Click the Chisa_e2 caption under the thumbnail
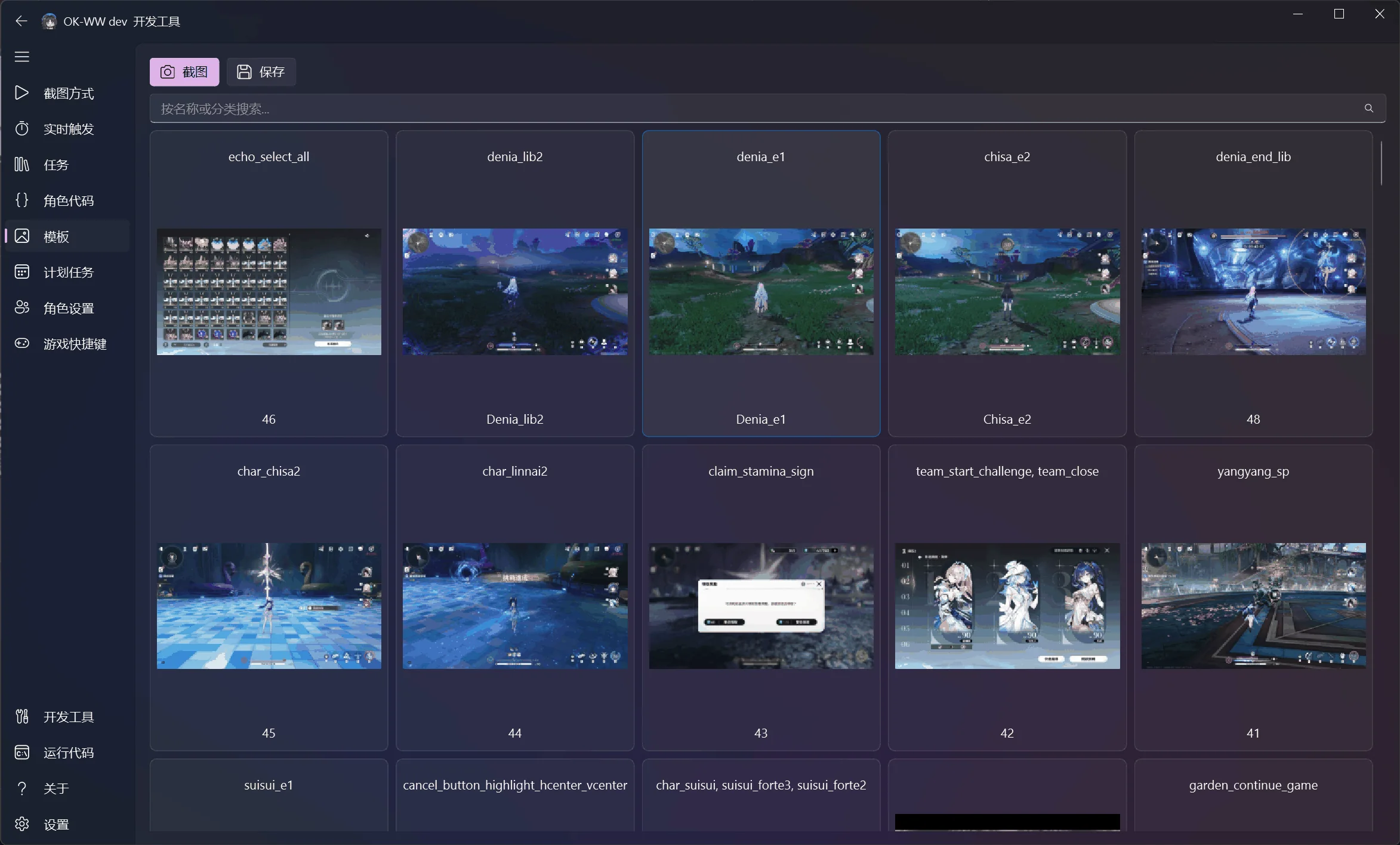The image size is (1400, 845). (x=1007, y=420)
